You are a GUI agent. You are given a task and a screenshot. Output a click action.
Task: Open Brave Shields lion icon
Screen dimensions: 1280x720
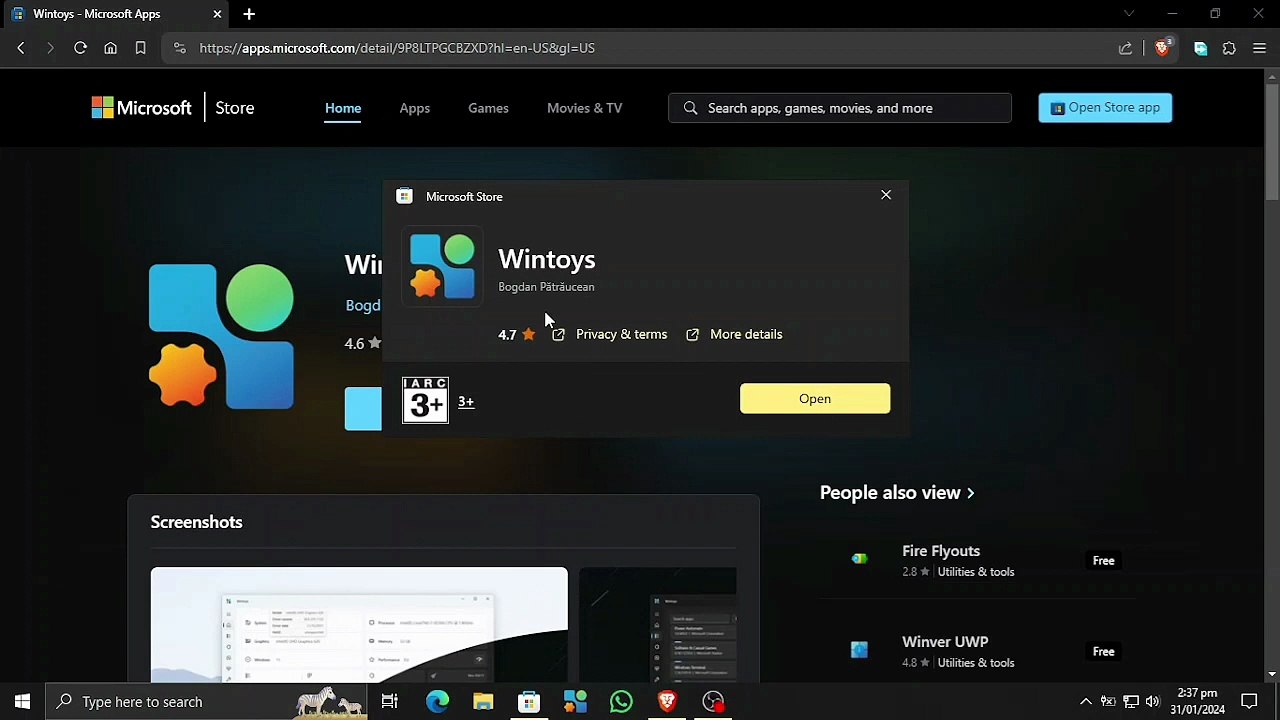click(x=1162, y=48)
